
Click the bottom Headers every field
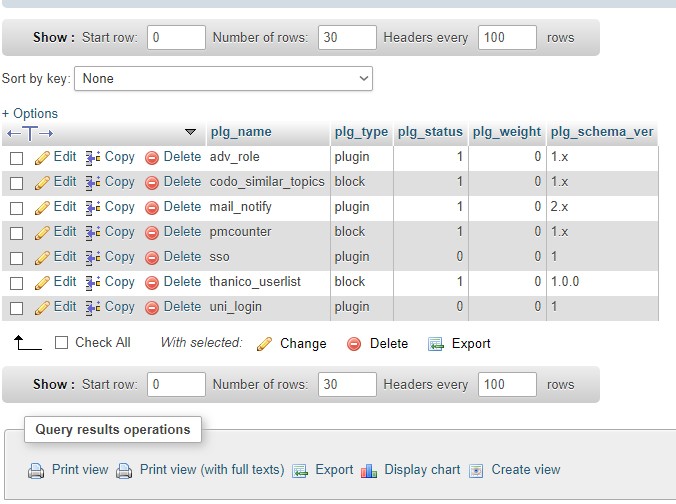tap(507, 385)
